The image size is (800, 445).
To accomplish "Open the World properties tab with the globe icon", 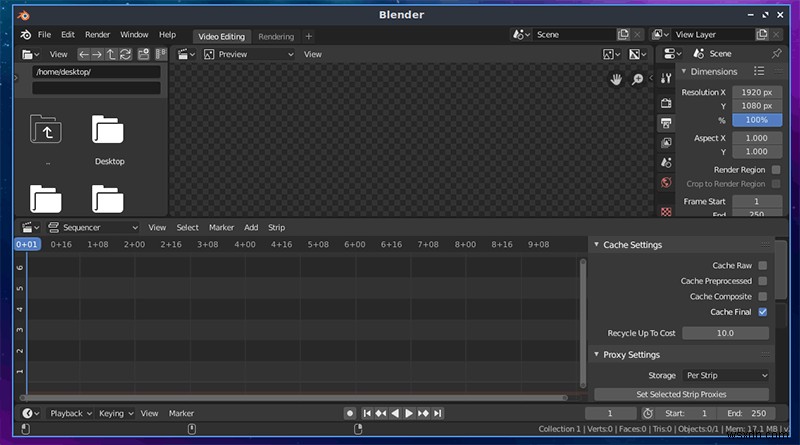I will tap(666, 183).
